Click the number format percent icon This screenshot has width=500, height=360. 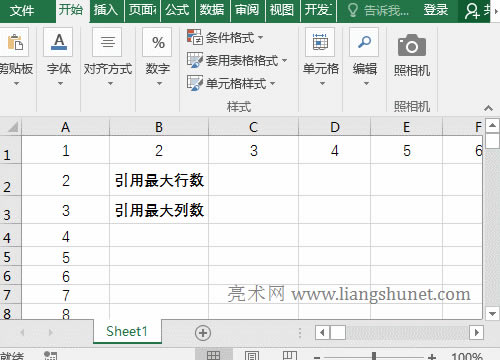[x=158, y=43]
